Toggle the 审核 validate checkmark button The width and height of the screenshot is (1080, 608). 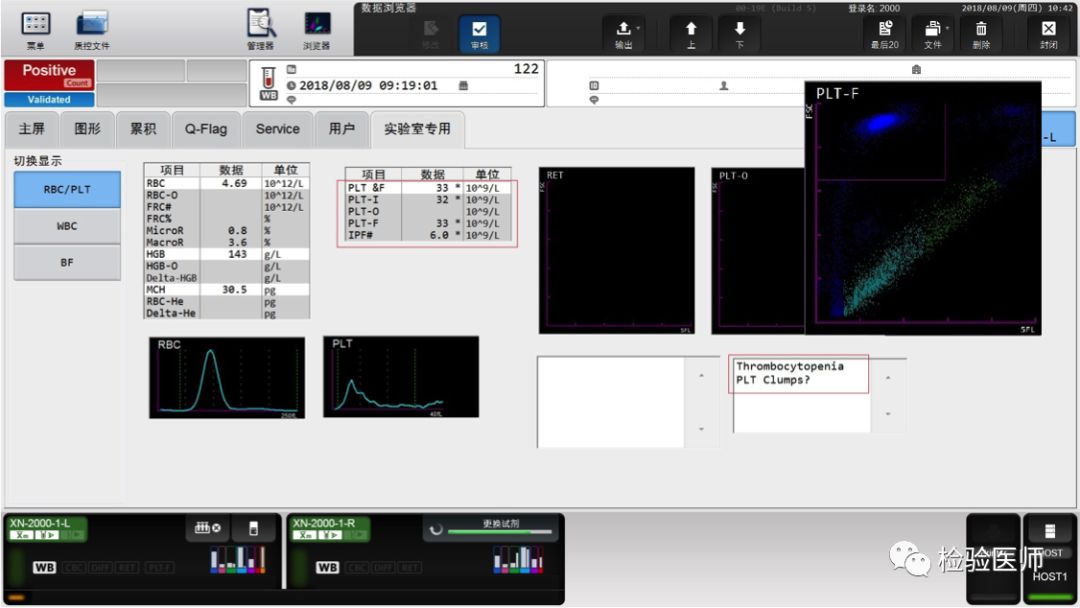(479, 33)
